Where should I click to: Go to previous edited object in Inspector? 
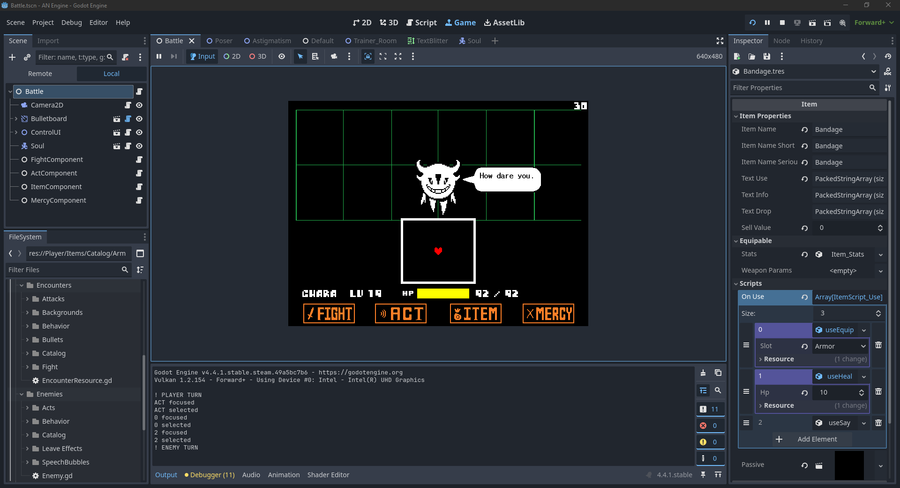(863, 56)
